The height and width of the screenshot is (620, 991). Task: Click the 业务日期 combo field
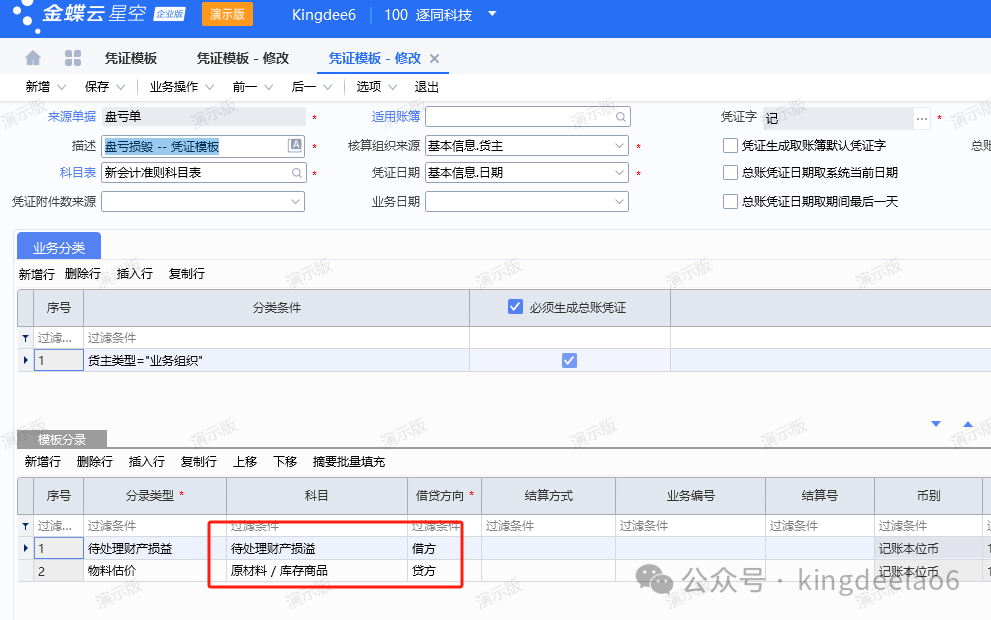coord(526,202)
